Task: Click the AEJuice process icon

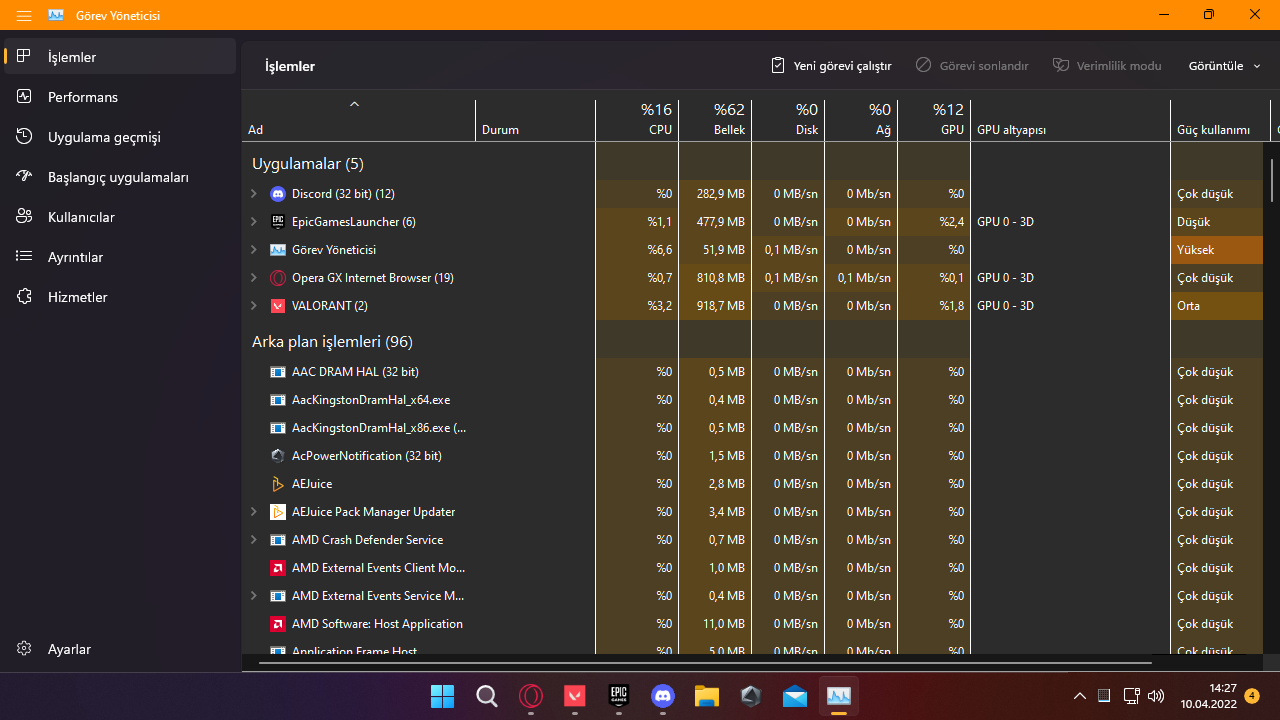Action: [278, 484]
